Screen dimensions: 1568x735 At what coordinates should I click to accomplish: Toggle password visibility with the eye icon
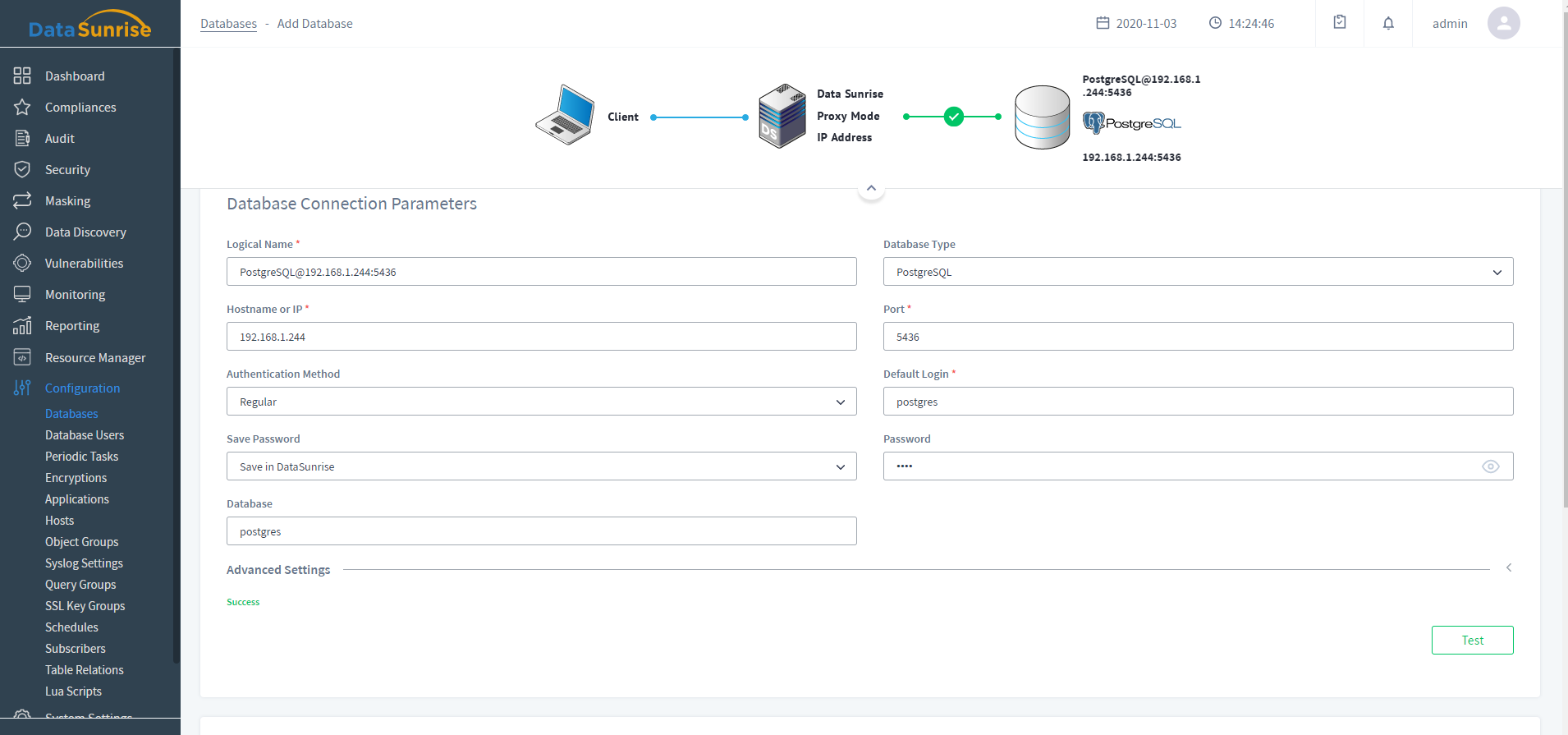click(1490, 466)
